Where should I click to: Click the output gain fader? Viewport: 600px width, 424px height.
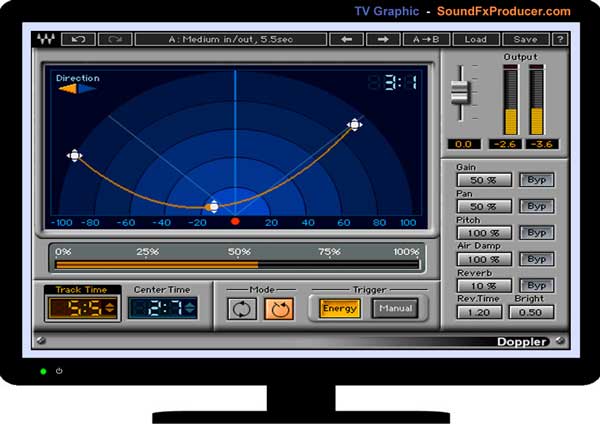[460, 93]
